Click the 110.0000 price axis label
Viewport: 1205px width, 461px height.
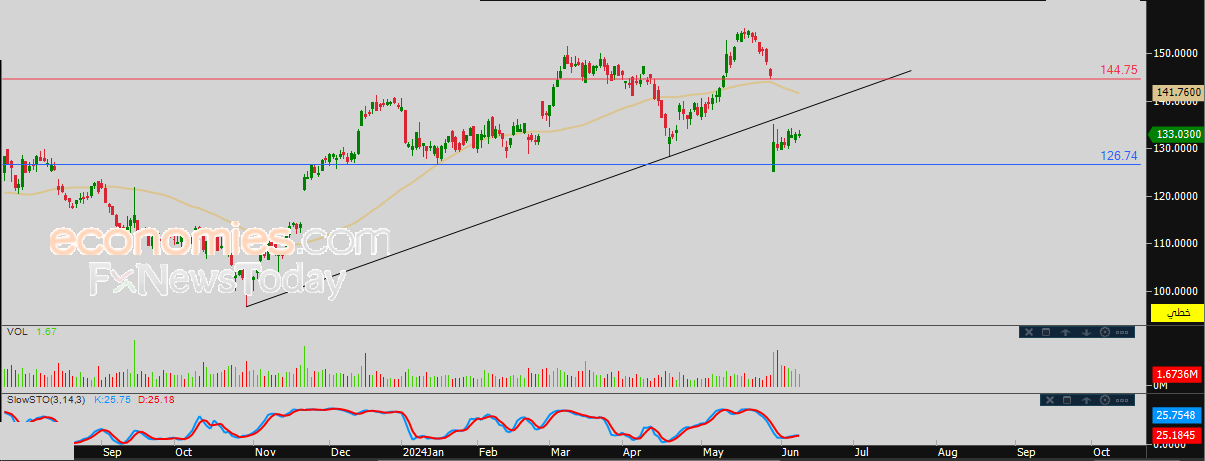point(1176,243)
